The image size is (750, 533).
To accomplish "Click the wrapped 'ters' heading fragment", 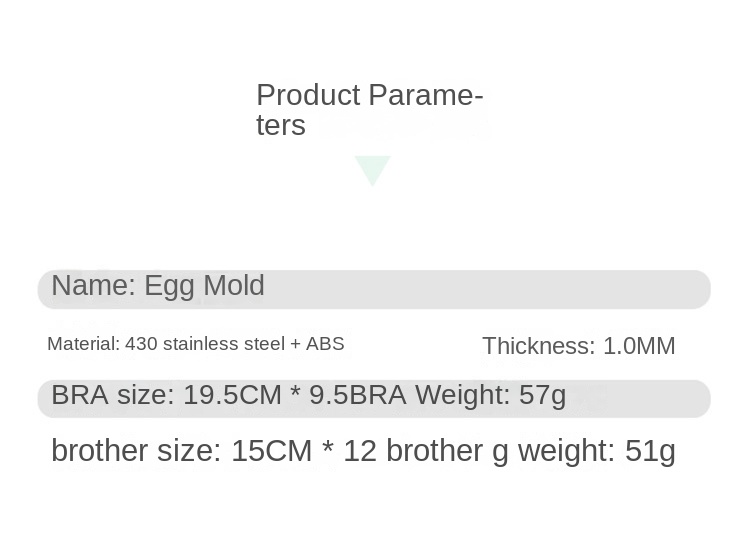I will pyautogui.click(x=281, y=125).
